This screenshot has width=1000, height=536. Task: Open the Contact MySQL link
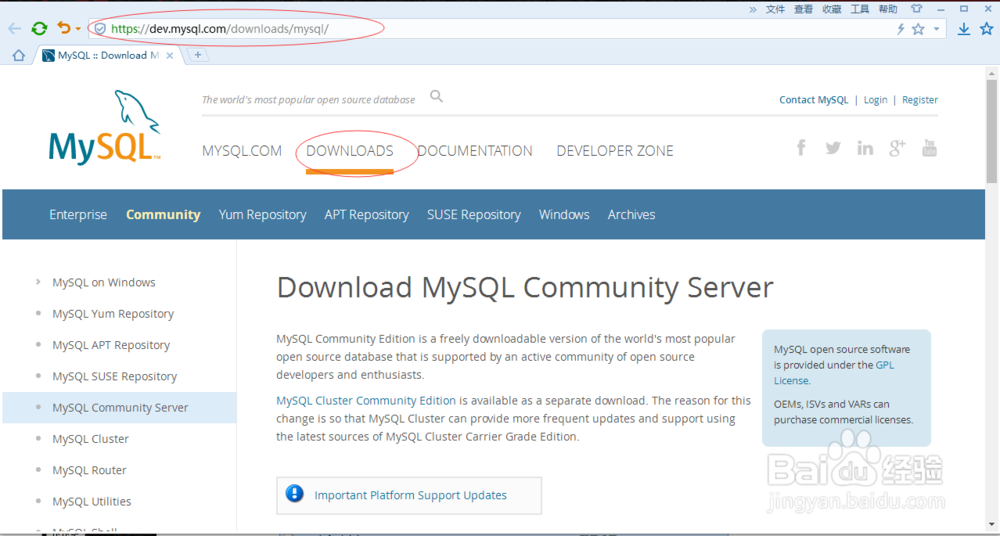[x=814, y=100]
